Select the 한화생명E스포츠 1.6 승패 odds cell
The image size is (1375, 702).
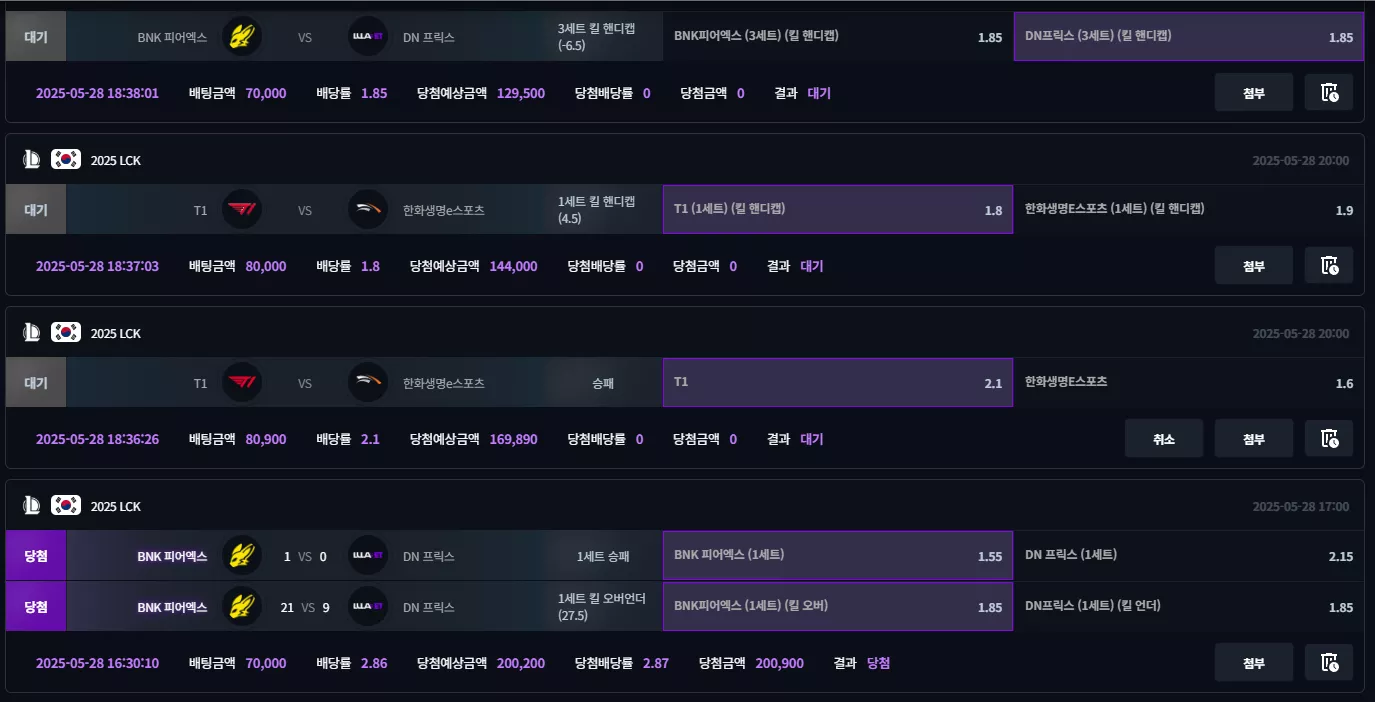tap(1188, 382)
